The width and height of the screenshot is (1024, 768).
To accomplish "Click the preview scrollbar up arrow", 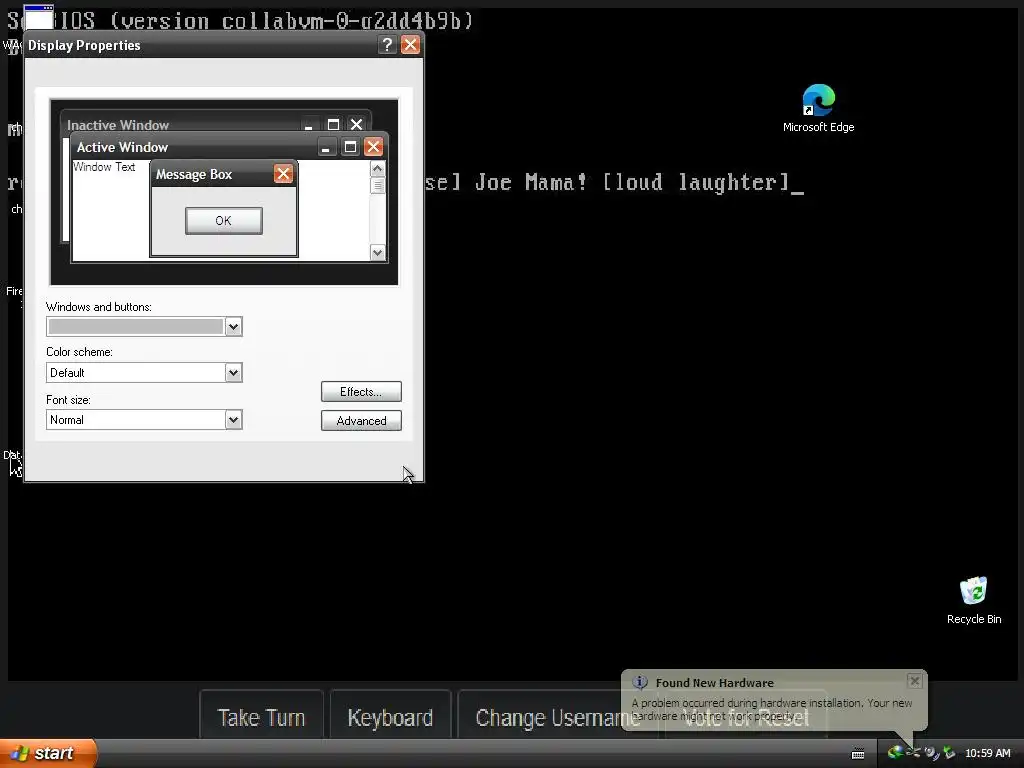I will click(x=377, y=168).
